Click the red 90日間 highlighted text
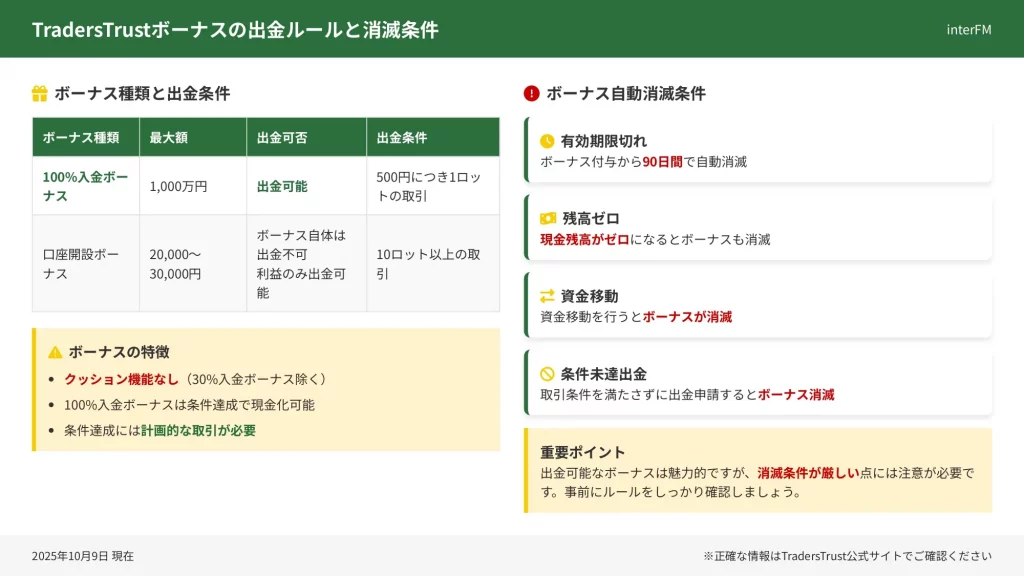 pyautogui.click(x=662, y=161)
